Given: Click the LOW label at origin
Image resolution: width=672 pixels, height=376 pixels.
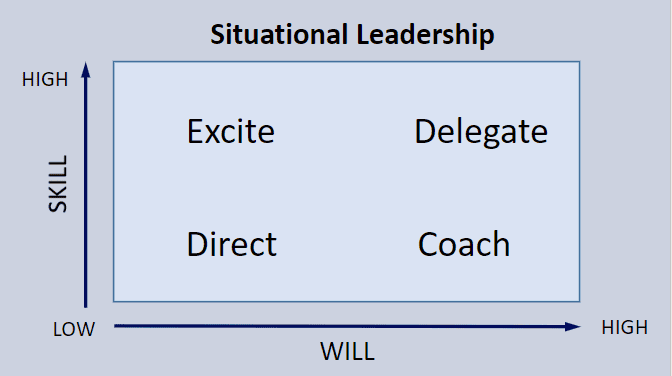Looking at the screenshot, I should click(74, 330).
